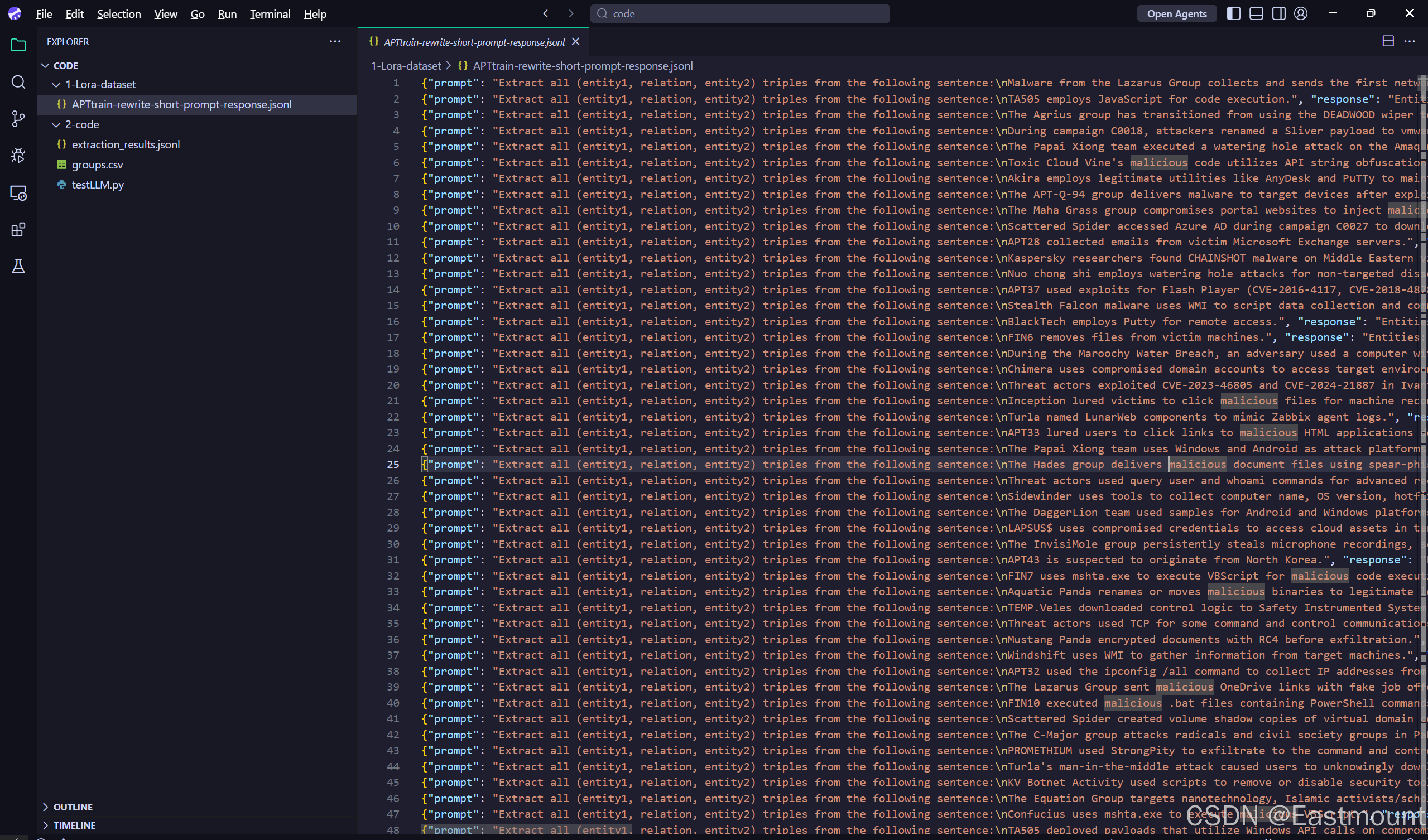Click the code search box

pos(739,13)
